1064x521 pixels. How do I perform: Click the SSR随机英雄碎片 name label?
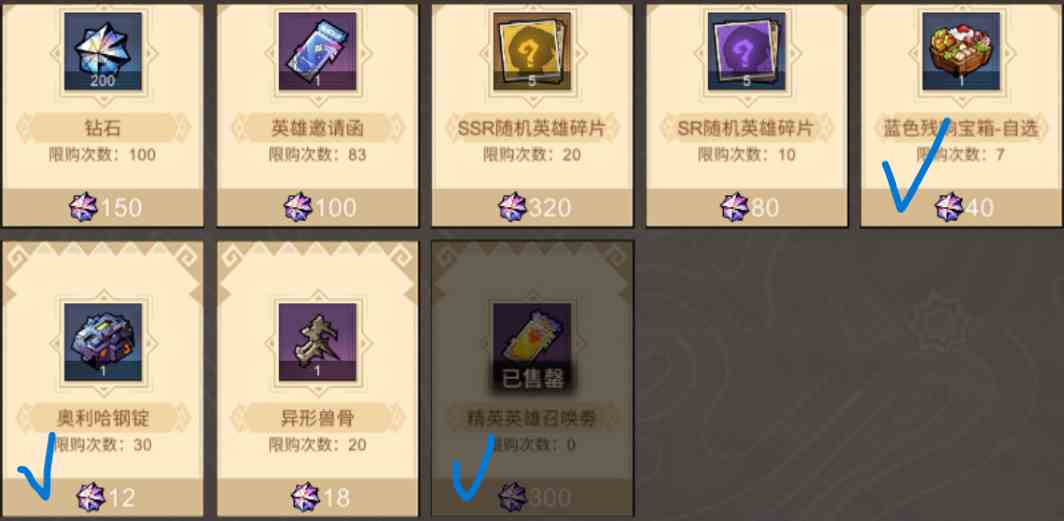click(532, 128)
